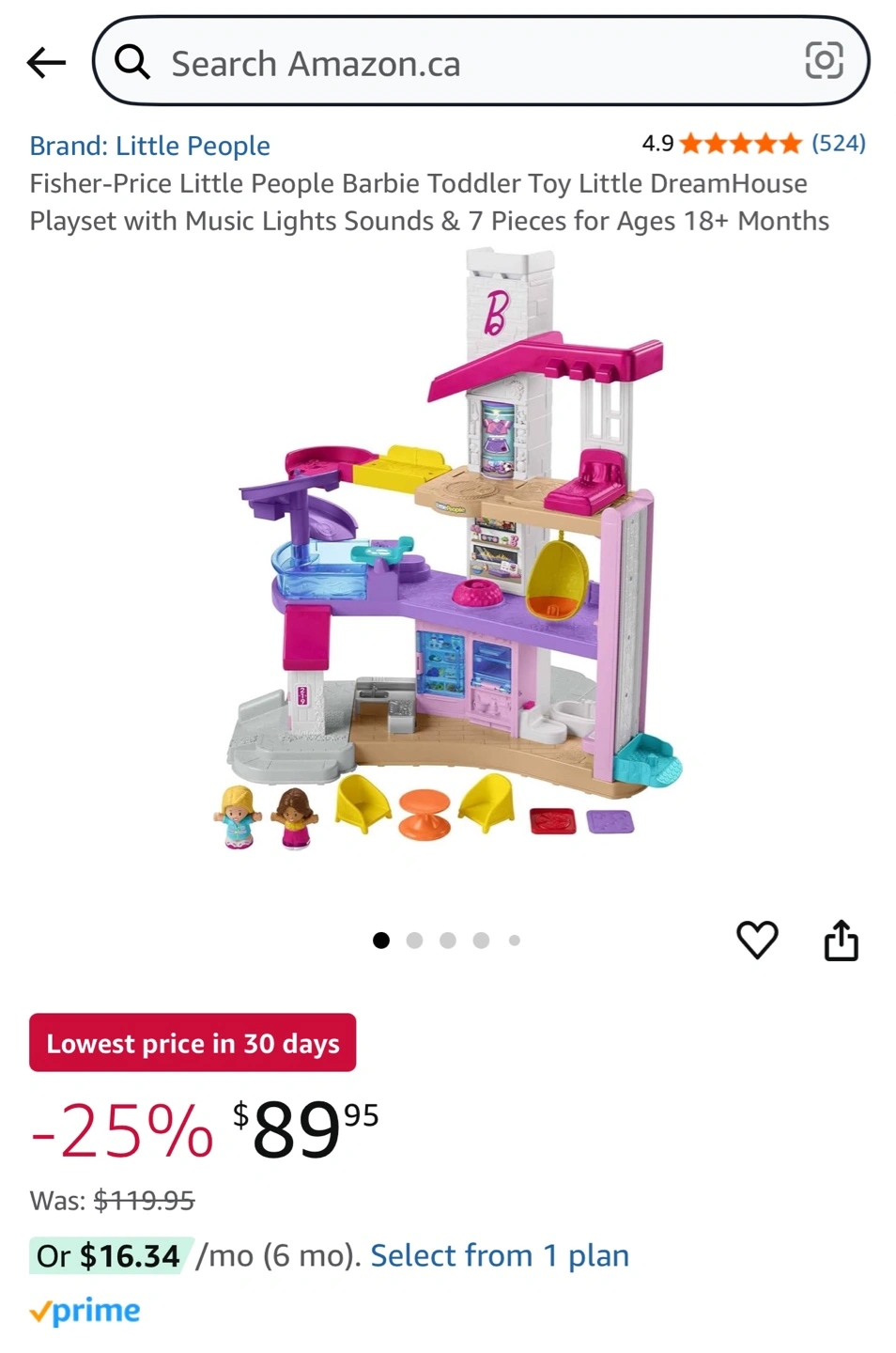Select the first image carousel dot

tap(381, 941)
